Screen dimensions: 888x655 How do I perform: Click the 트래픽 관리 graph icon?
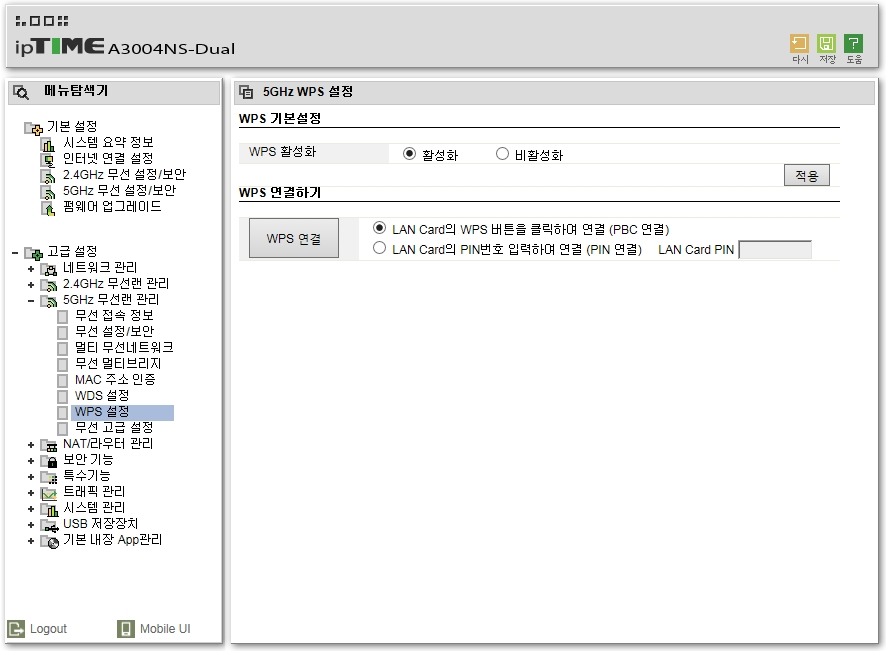point(49,494)
